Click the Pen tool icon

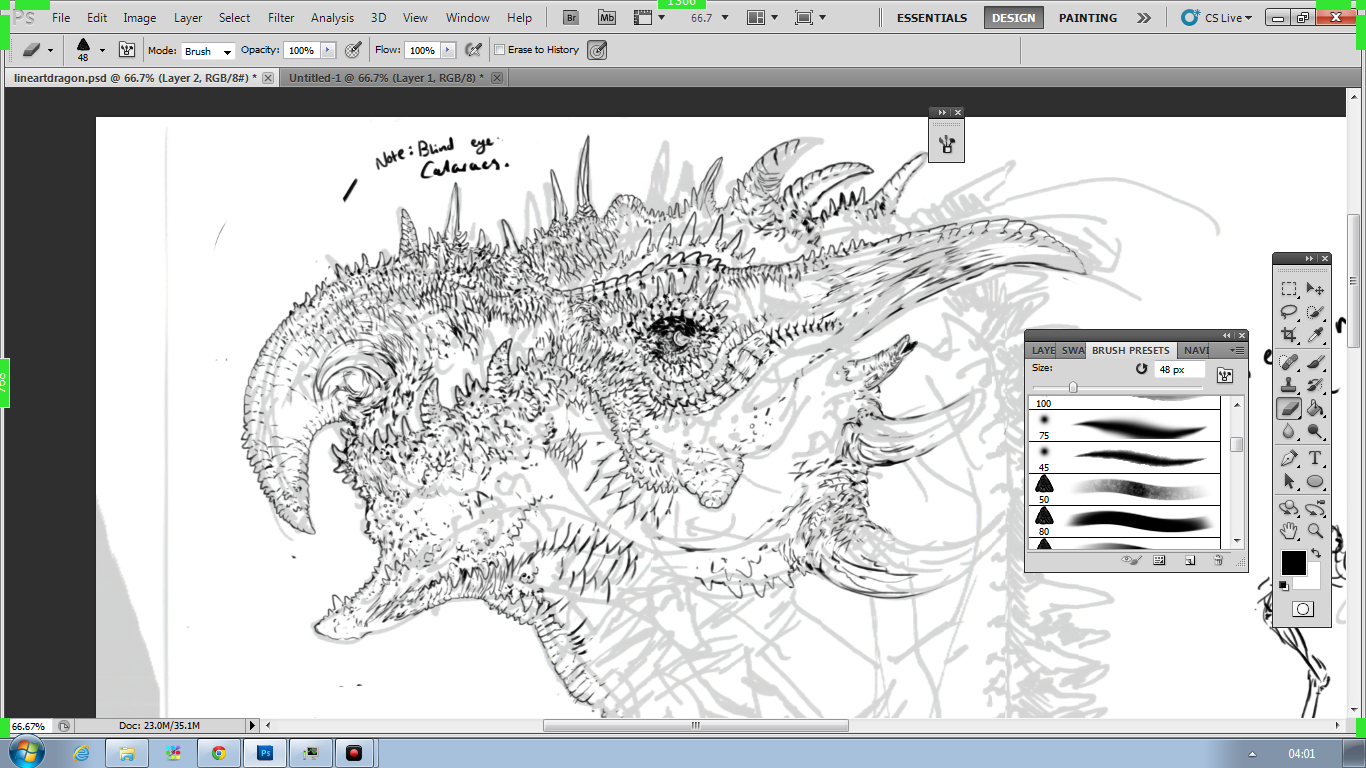coord(1289,458)
